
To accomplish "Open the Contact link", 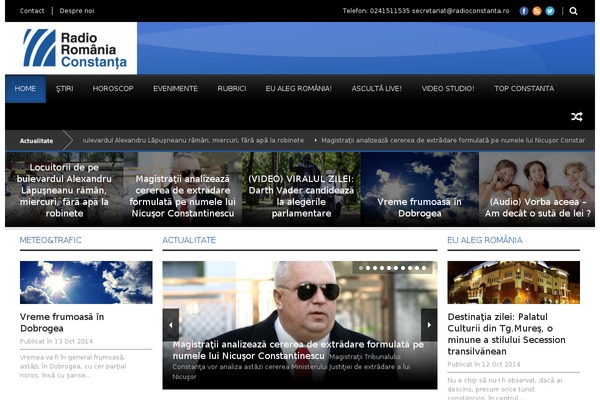I will pyautogui.click(x=32, y=11).
